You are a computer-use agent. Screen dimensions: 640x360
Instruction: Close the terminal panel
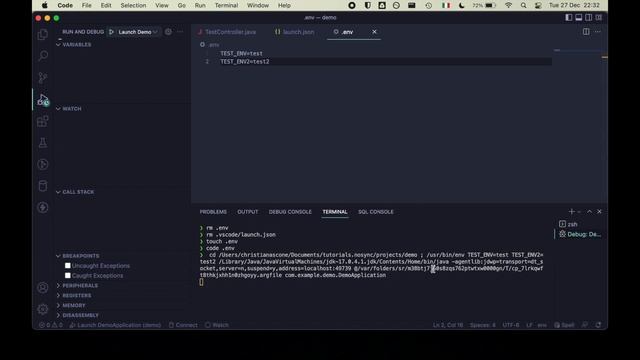coord(599,211)
